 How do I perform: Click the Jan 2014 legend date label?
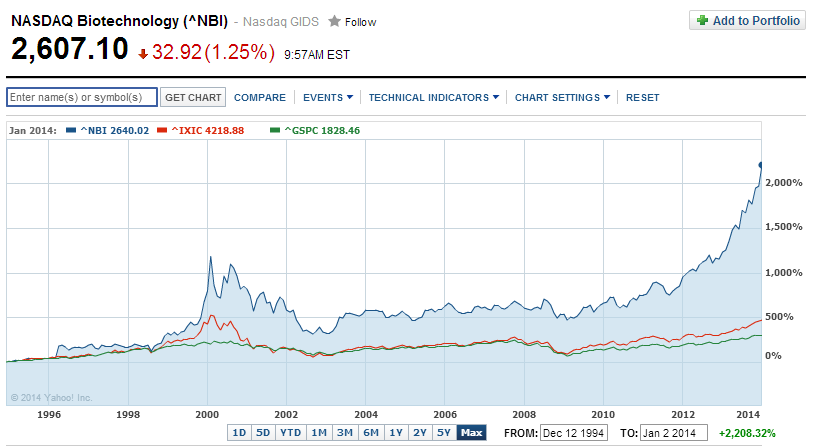click(x=32, y=130)
